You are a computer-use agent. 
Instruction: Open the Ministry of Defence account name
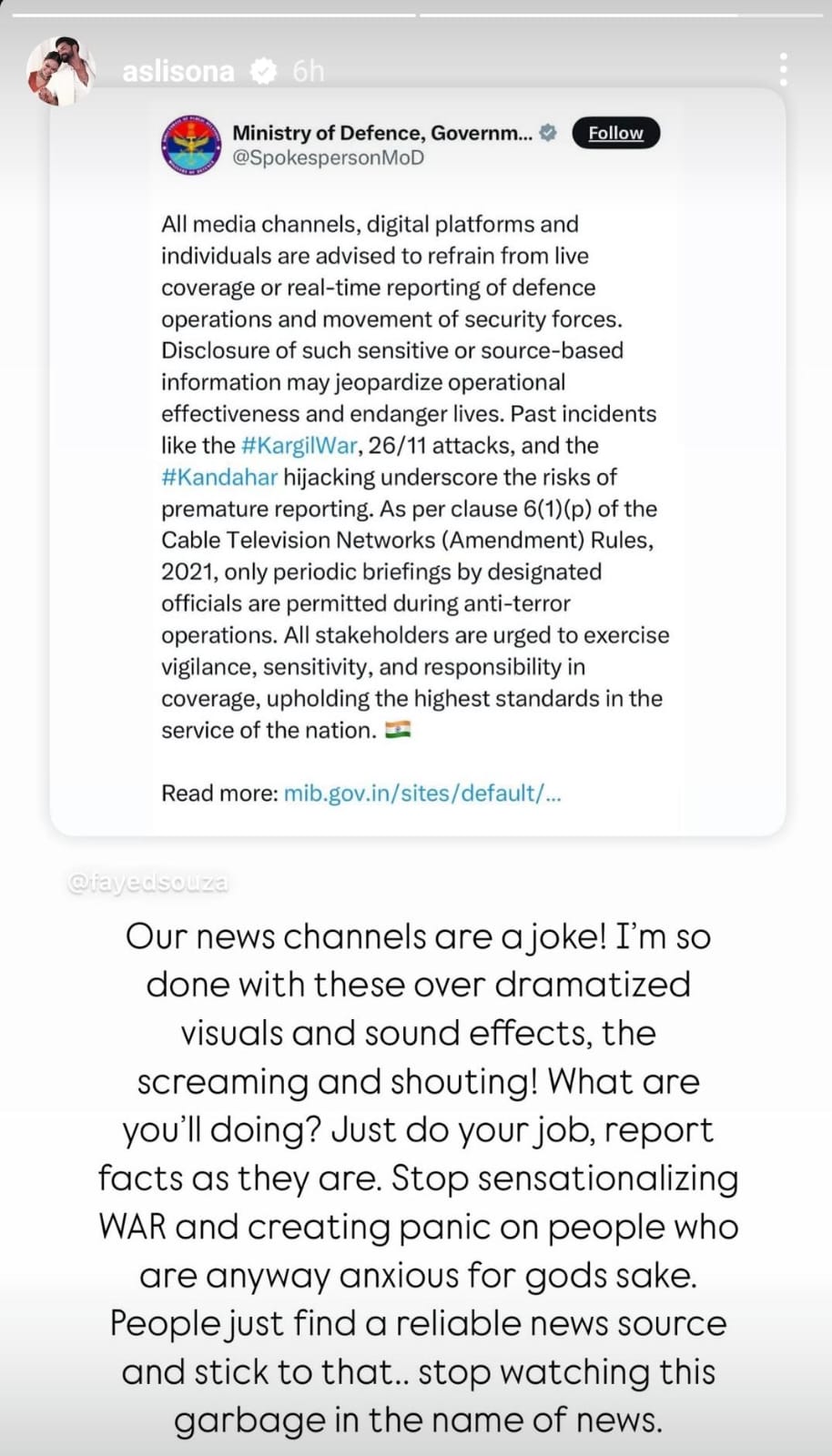[x=382, y=133]
